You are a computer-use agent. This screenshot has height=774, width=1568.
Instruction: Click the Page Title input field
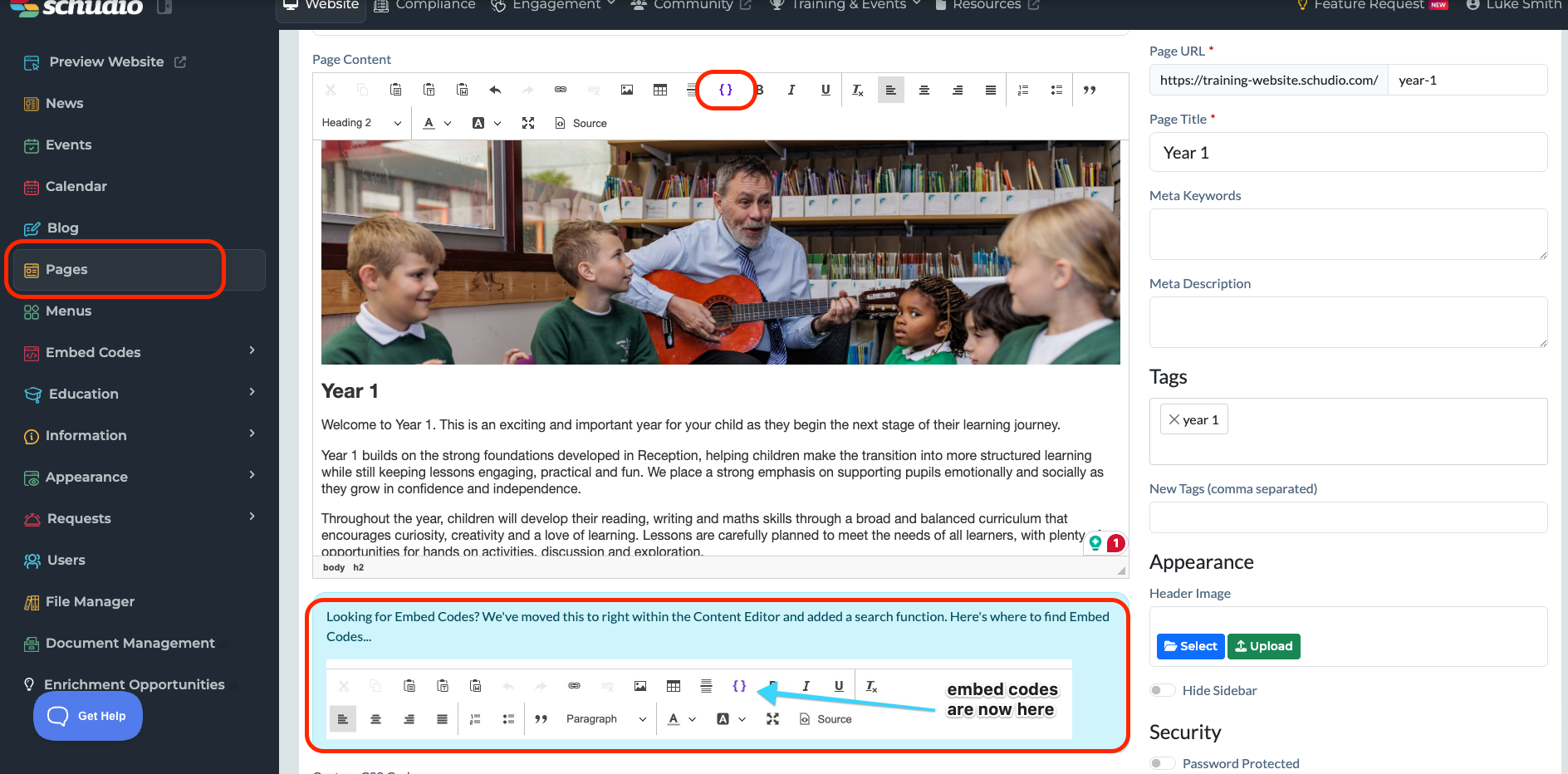(x=1348, y=152)
